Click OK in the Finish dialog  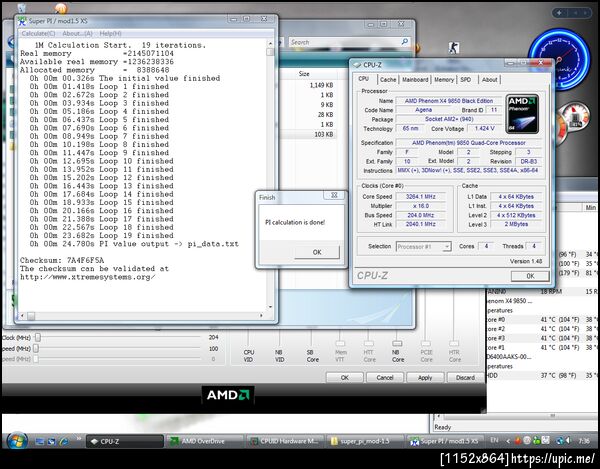click(x=317, y=252)
